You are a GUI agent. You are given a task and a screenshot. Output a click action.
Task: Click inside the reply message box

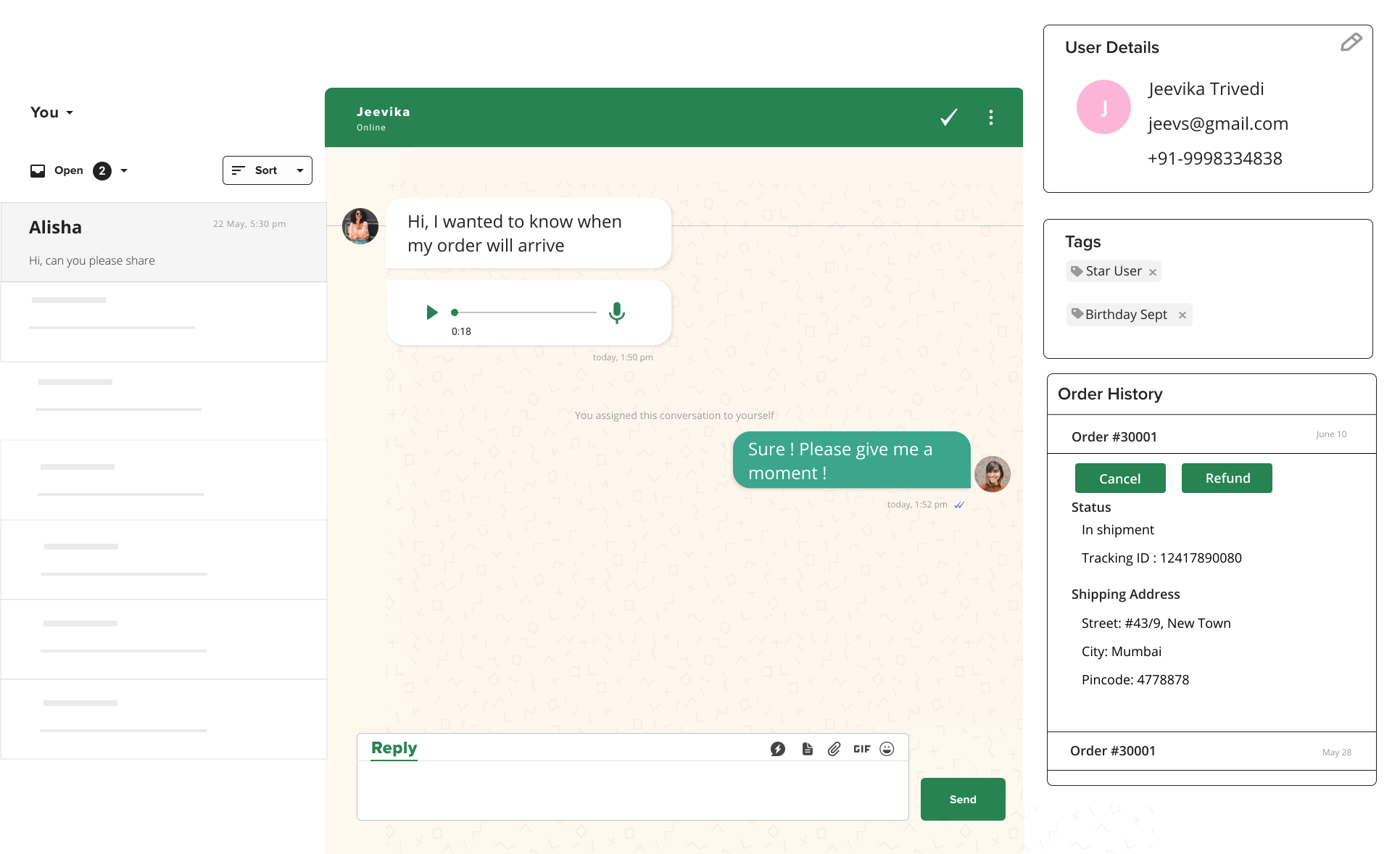[632, 790]
